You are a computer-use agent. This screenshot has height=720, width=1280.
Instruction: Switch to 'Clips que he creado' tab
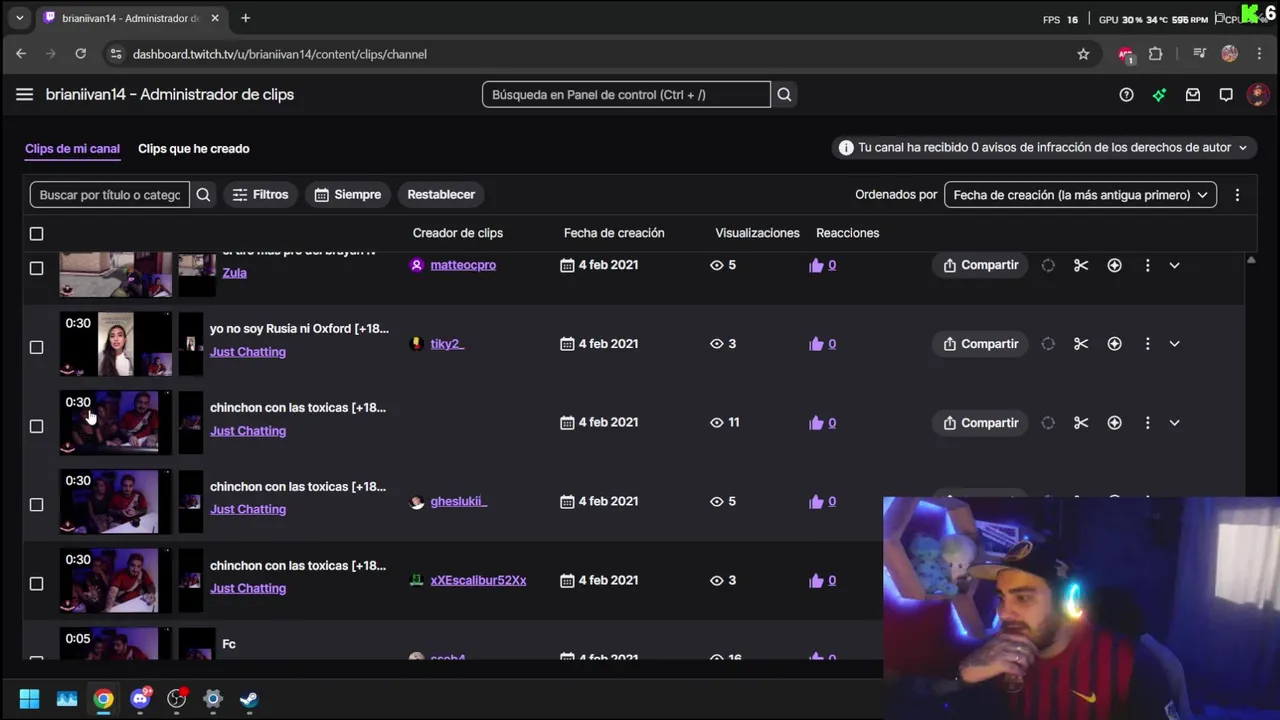[194, 148]
